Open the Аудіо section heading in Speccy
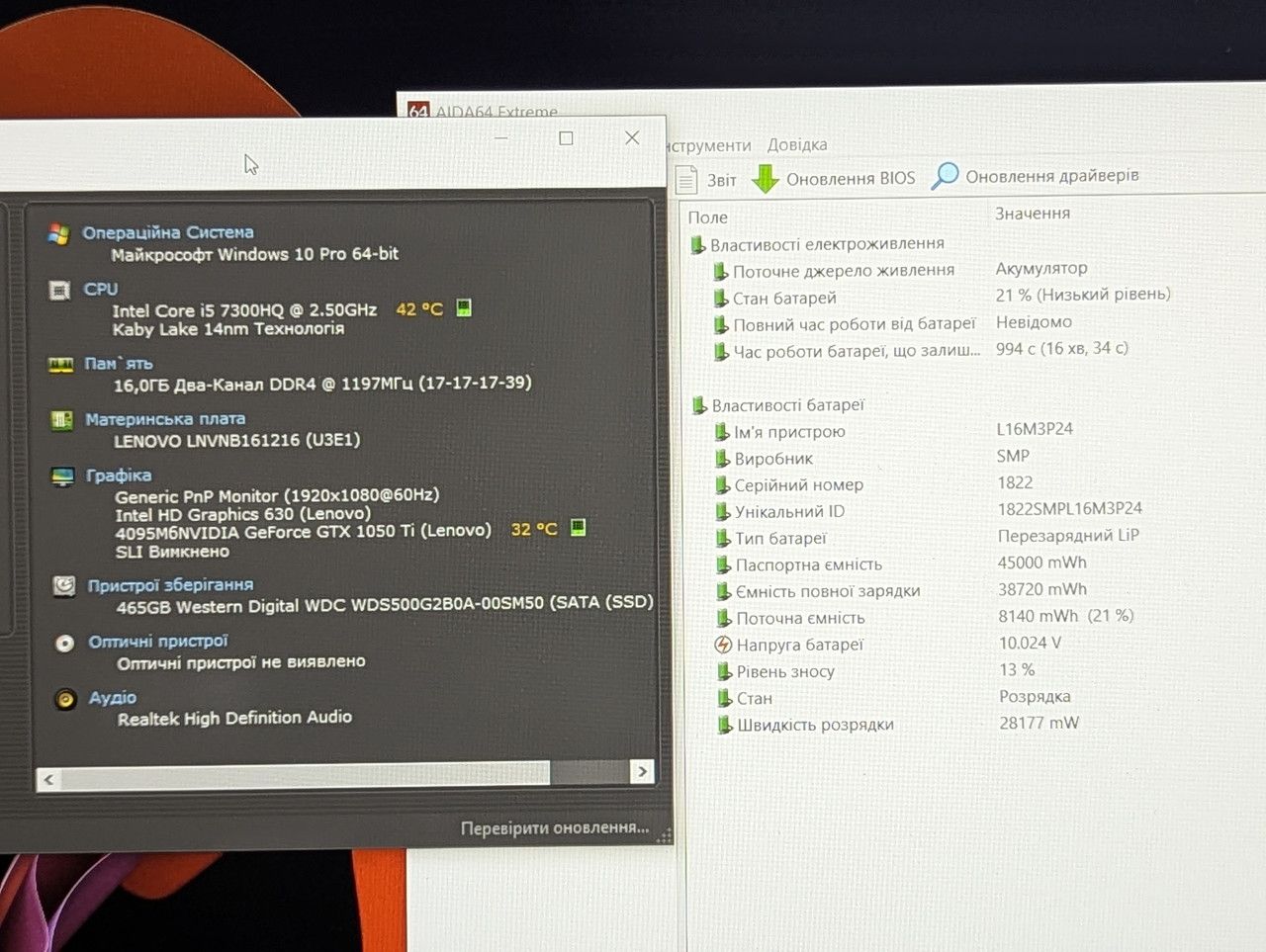The height and width of the screenshot is (952, 1266). click(x=113, y=698)
